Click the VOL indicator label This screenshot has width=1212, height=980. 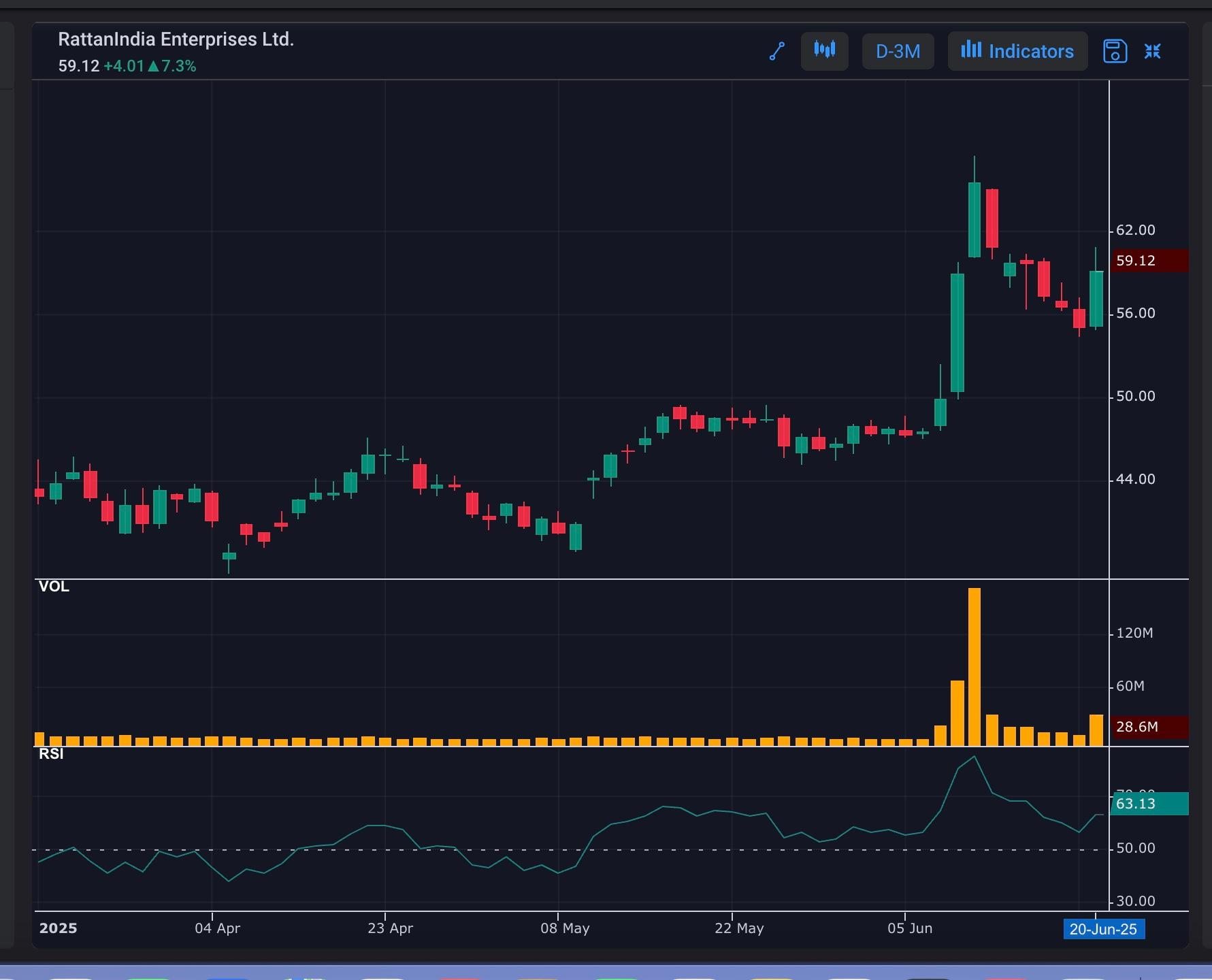coord(54,587)
